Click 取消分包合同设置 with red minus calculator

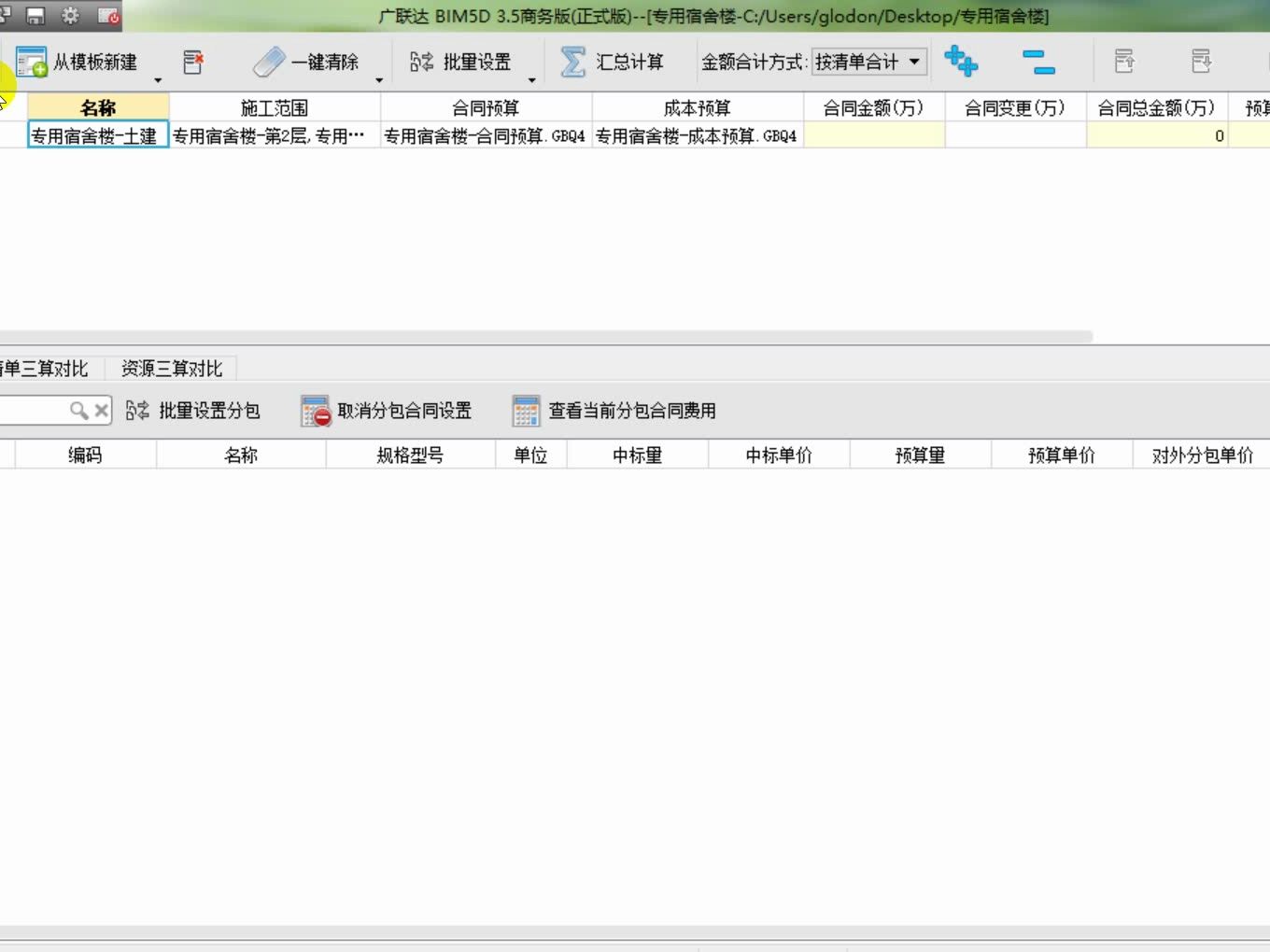coord(388,410)
